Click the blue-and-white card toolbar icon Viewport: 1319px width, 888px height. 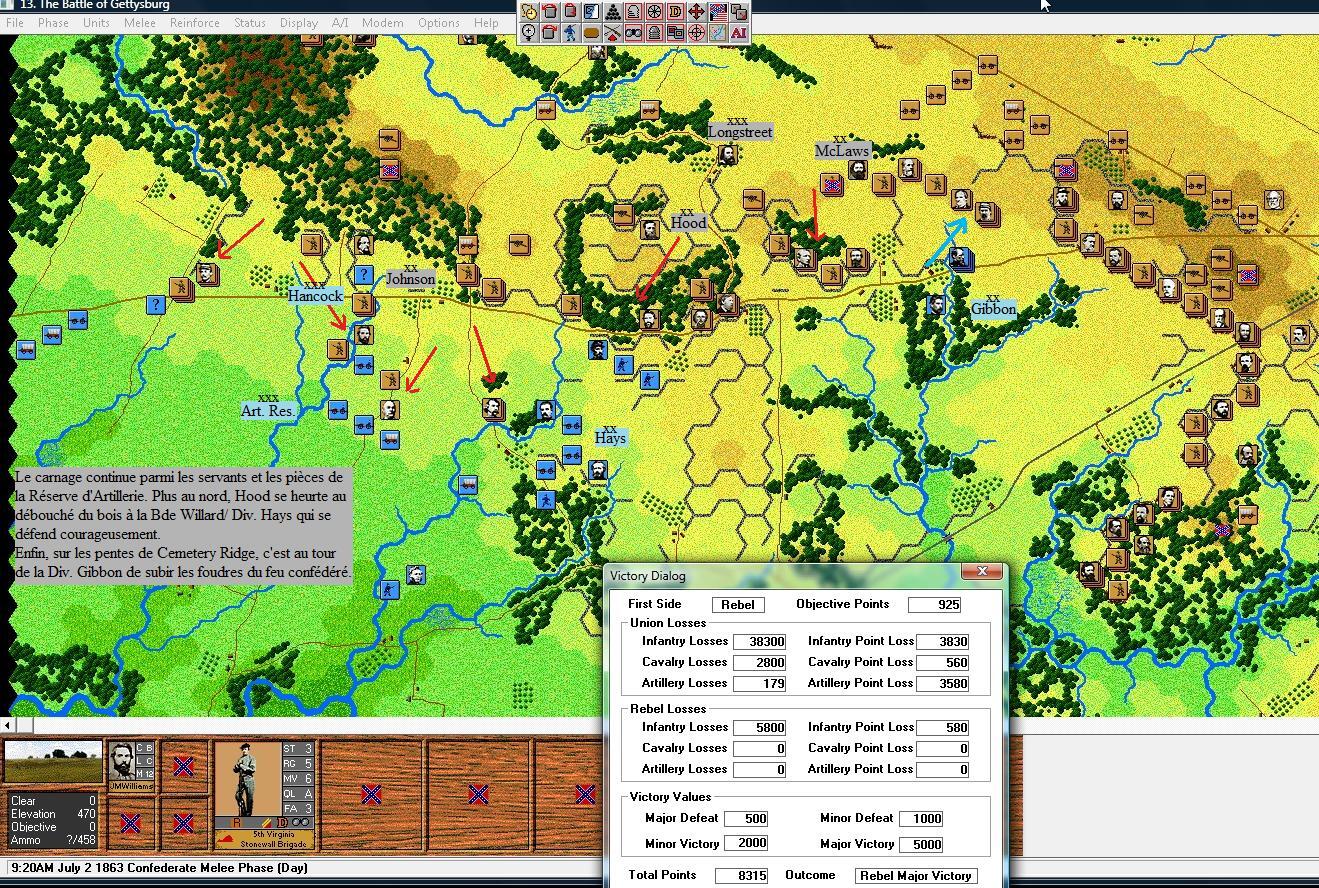[591, 12]
